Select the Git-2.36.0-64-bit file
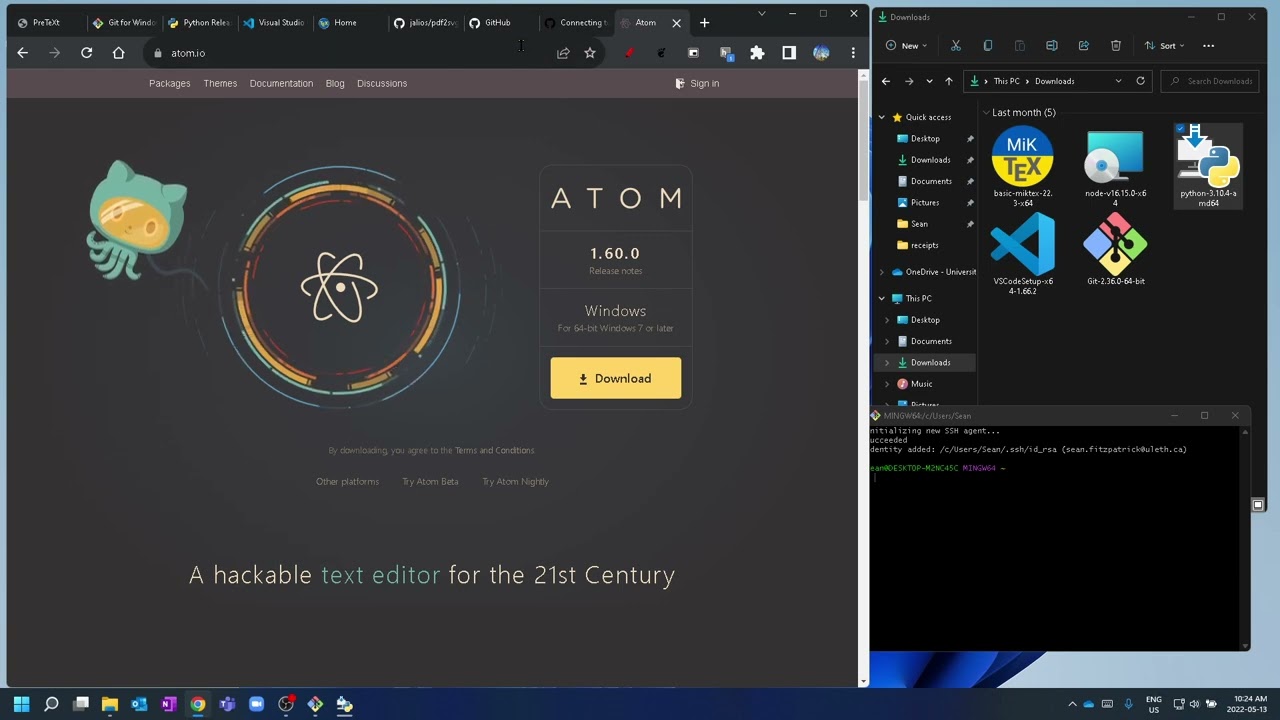This screenshot has width=1280, height=720. click(1115, 250)
